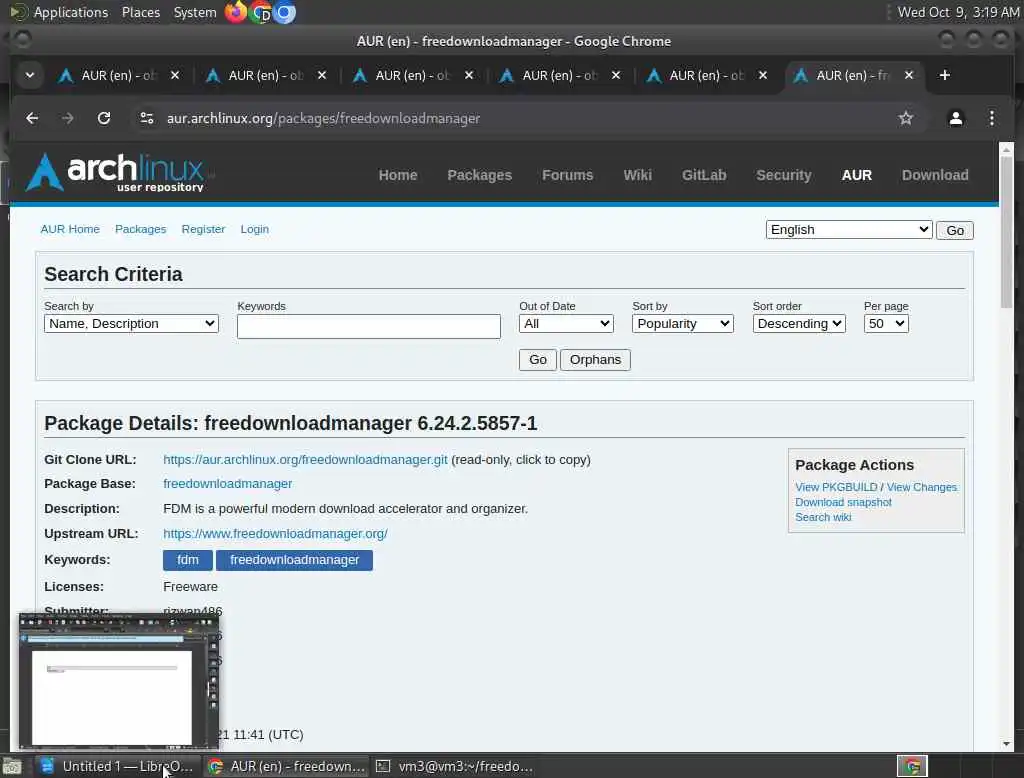Screen dimensions: 1024x778
Task: Click the freedownloadmanager keyword tag
Action: pos(294,560)
